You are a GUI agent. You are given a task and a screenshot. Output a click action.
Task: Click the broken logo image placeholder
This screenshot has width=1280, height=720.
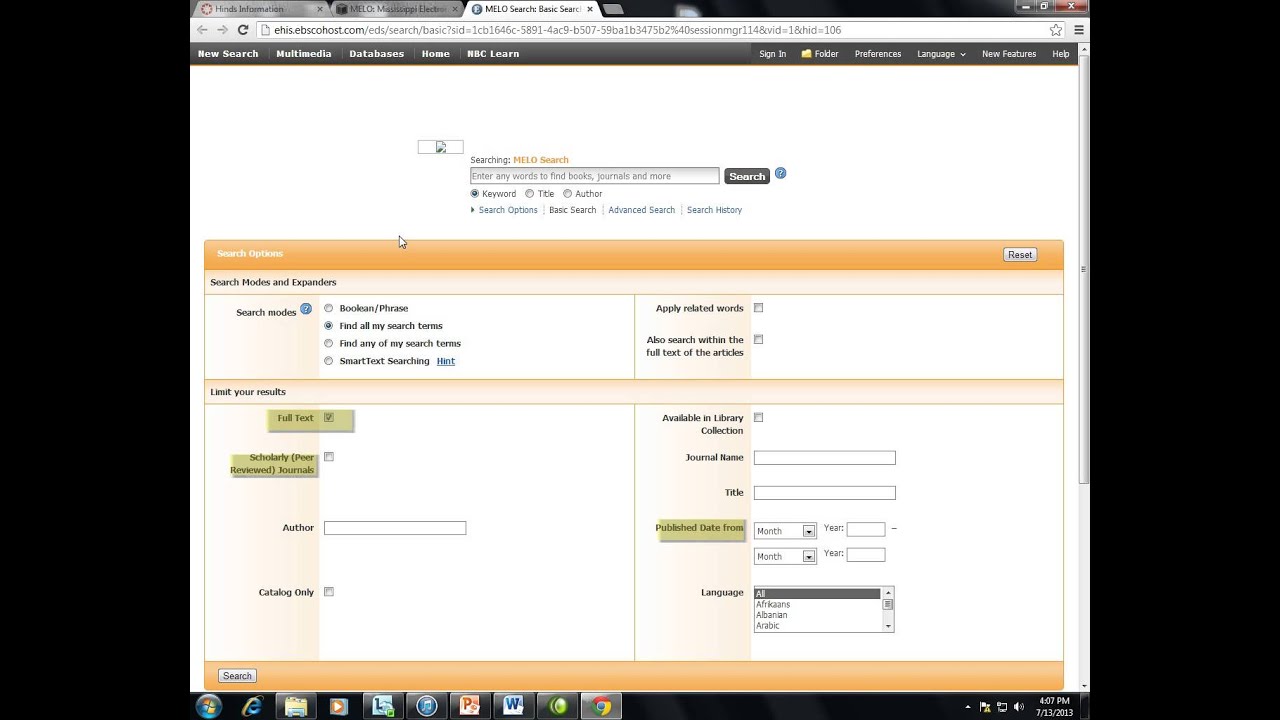pos(440,147)
